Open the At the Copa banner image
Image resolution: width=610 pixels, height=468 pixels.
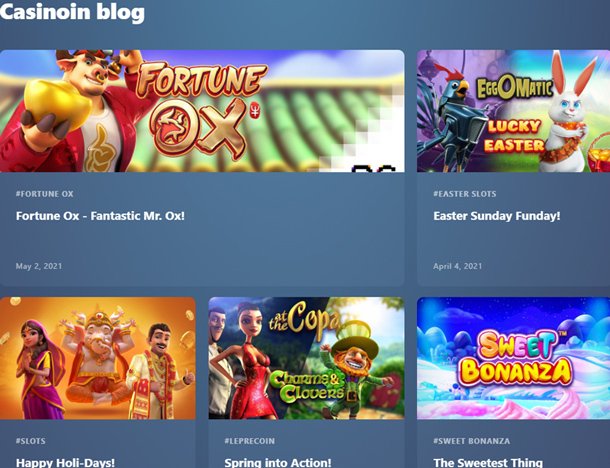tap(306, 358)
